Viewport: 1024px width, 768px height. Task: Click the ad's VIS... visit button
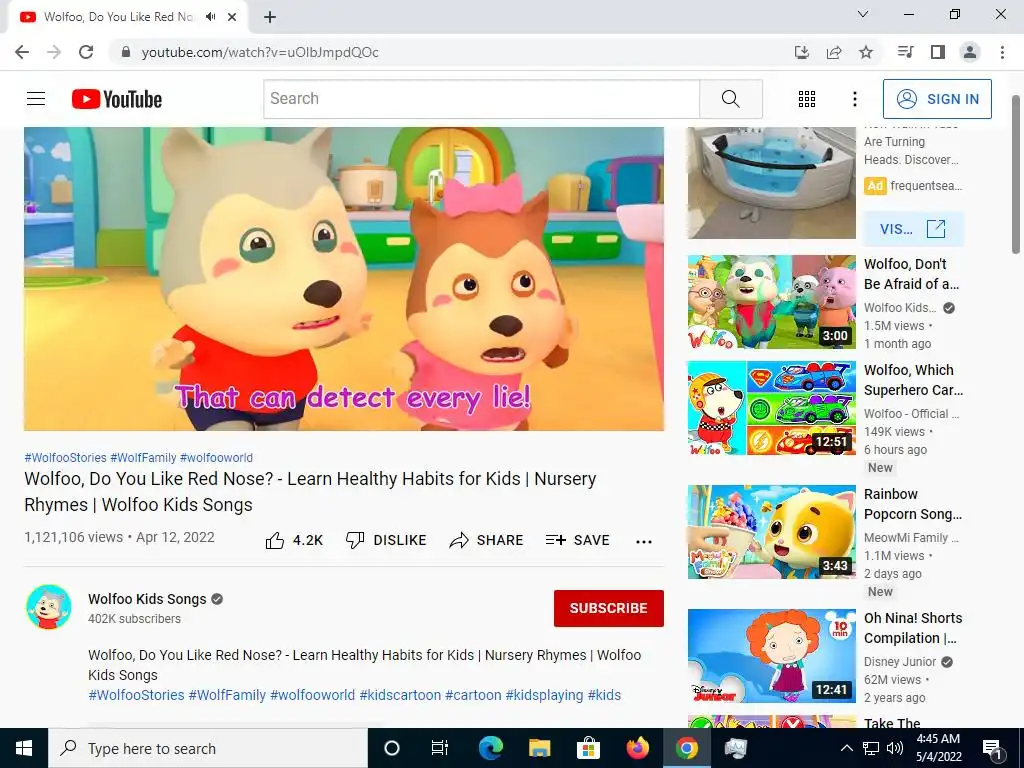pyautogui.click(x=913, y=229)
